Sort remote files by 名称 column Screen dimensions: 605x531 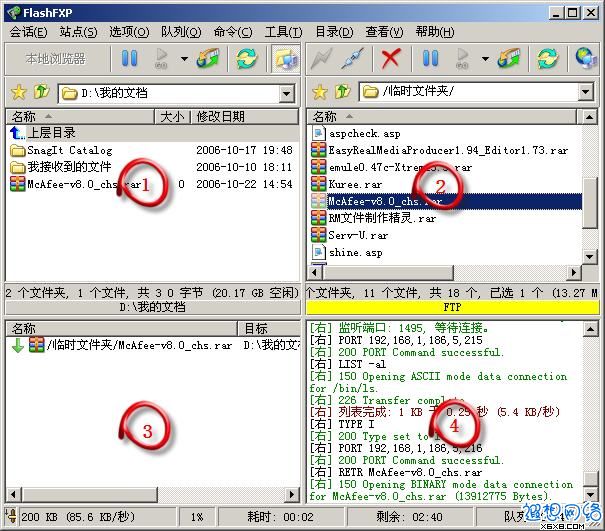pos(442,117)
